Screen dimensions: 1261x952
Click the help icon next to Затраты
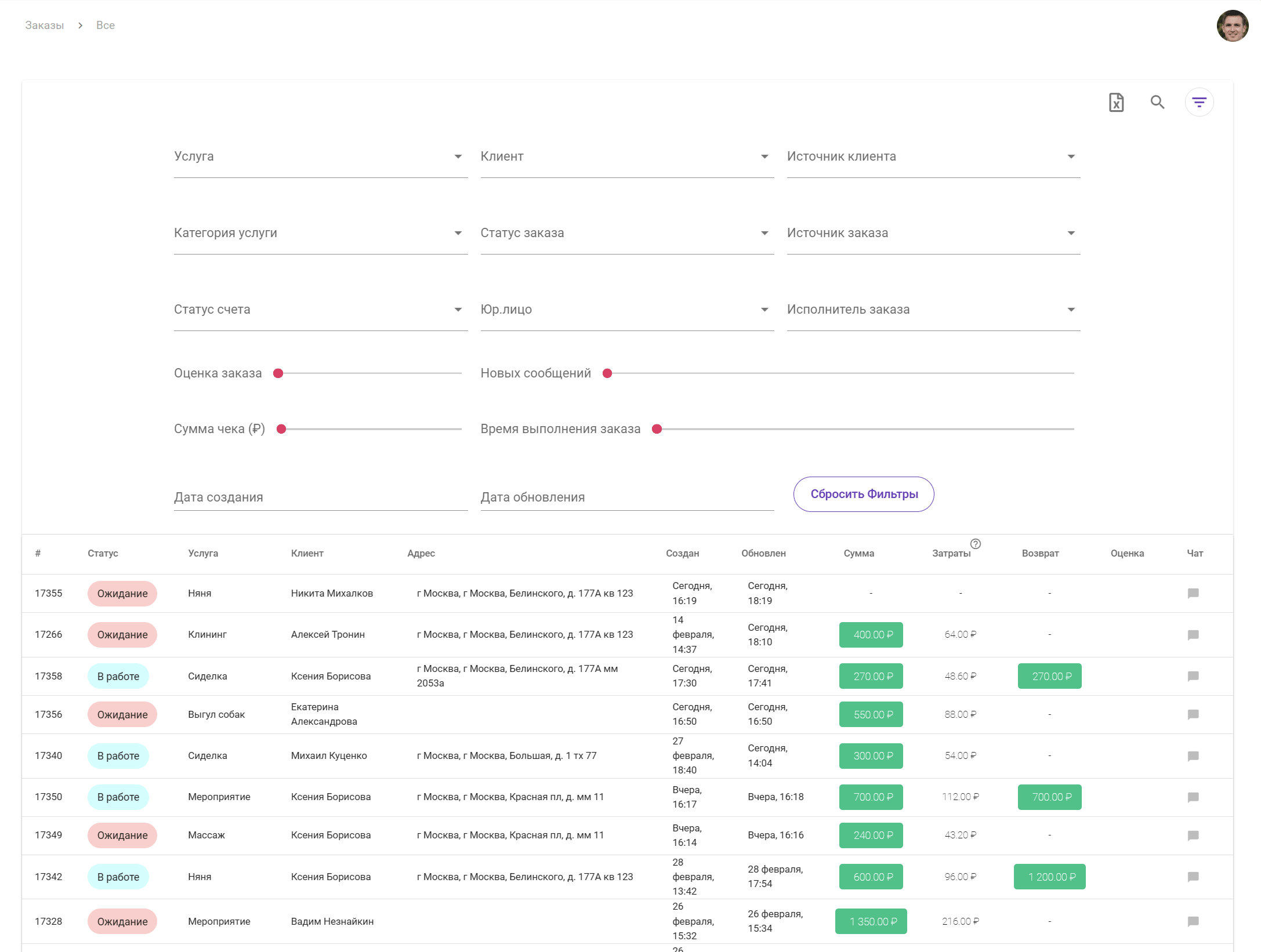click(976, 544)
